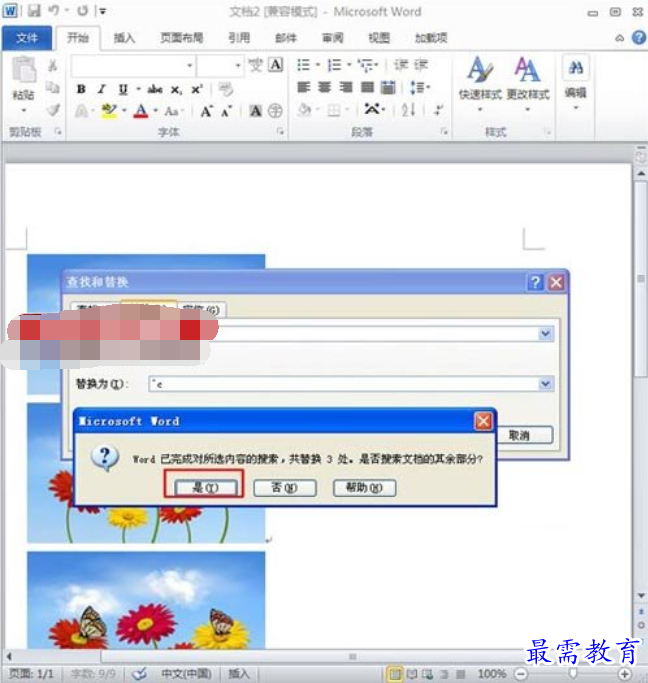Viewport: 648px width, 683px height.
Task: Expand the Find what dropdown arrow
Action: coord(546,334)
